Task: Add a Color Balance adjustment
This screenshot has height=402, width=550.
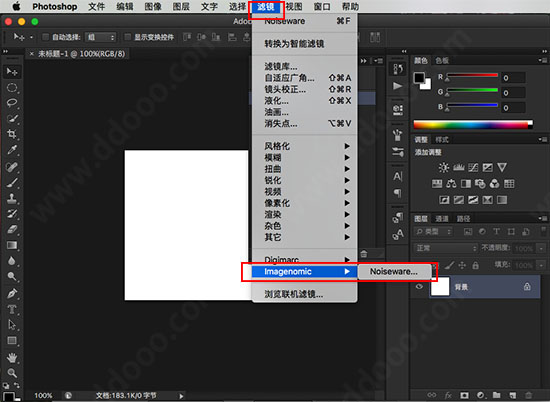Action: click(451, 183)
